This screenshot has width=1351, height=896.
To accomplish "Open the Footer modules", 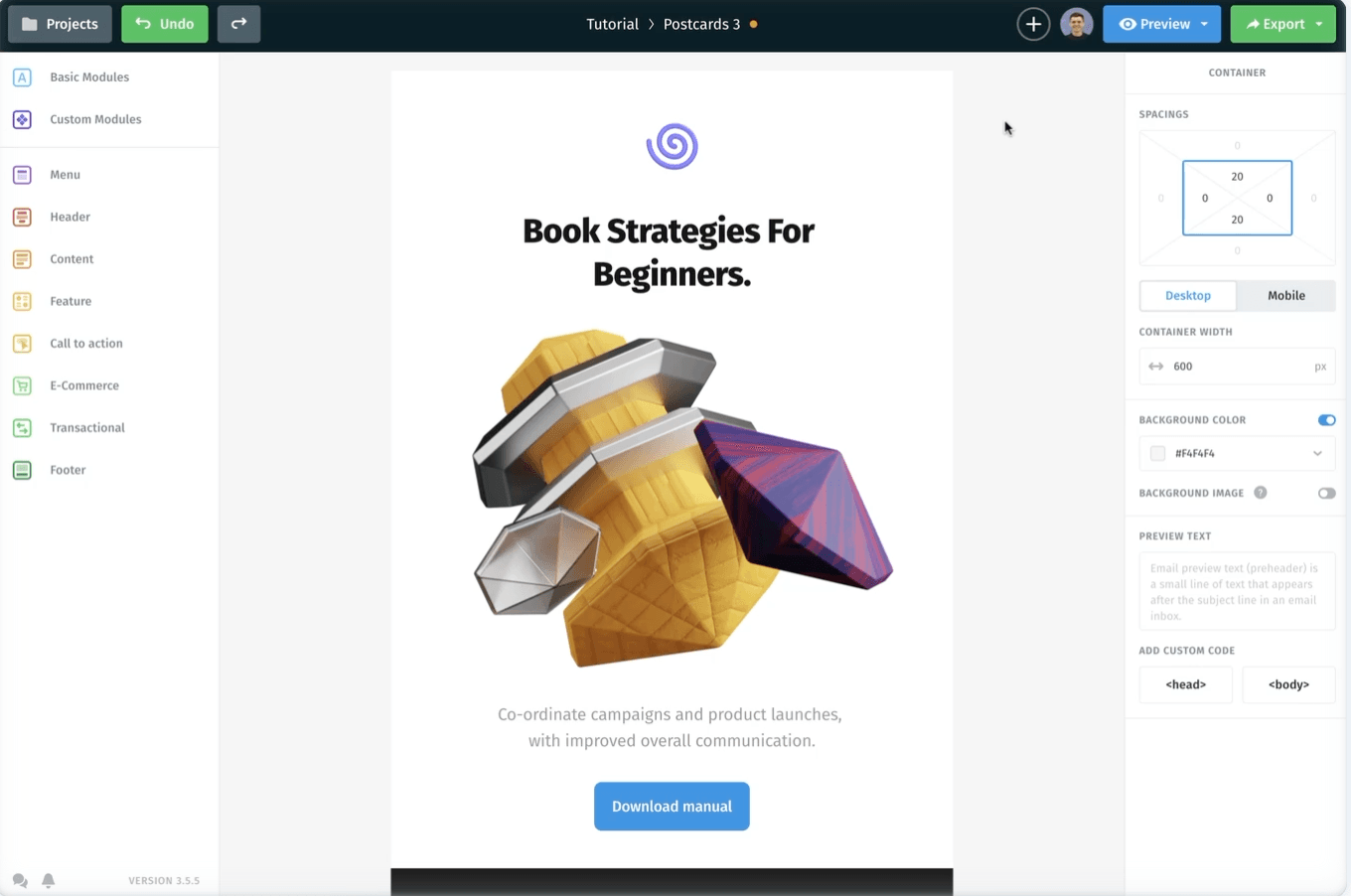I will point(66,470).
